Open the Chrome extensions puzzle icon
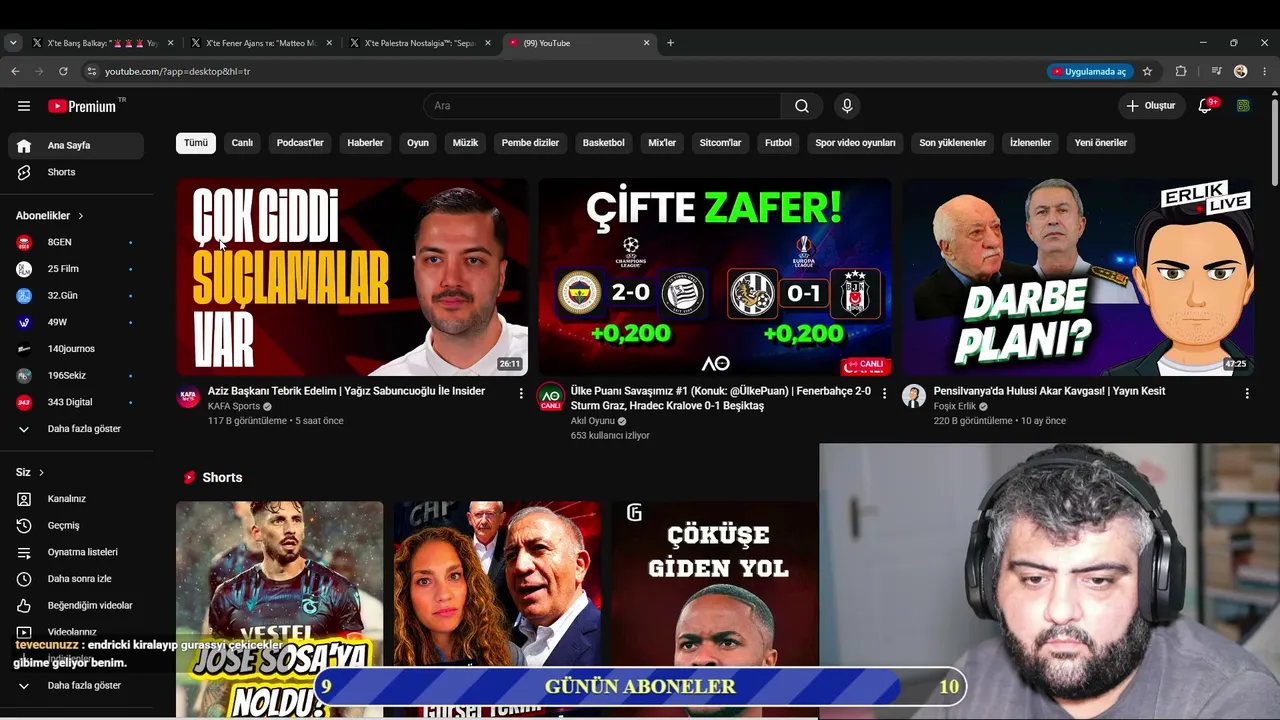The image size is (1280, 720). 1181,71
